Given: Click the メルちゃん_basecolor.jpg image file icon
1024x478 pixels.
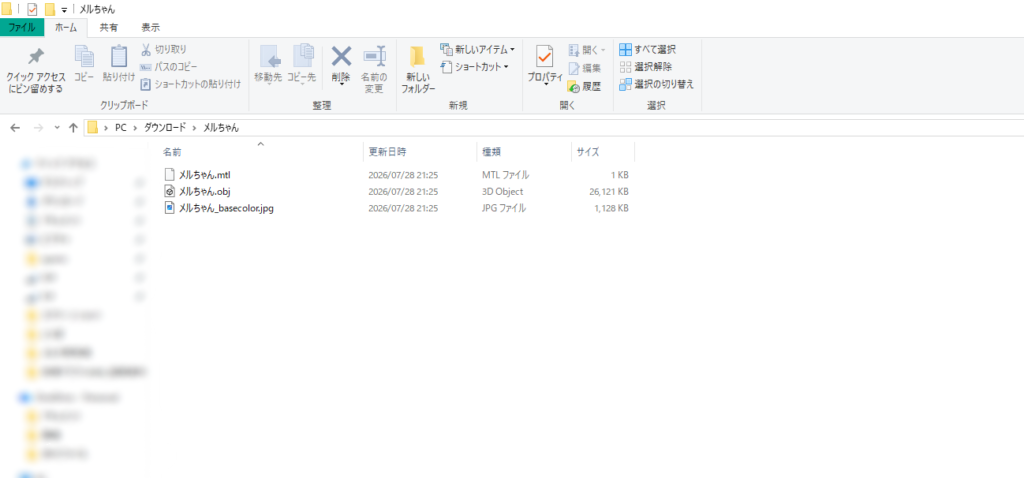Looking at the screenshot, I should point(169,208).
